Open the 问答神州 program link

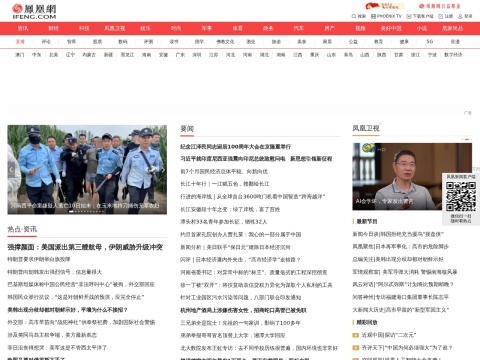401,297
